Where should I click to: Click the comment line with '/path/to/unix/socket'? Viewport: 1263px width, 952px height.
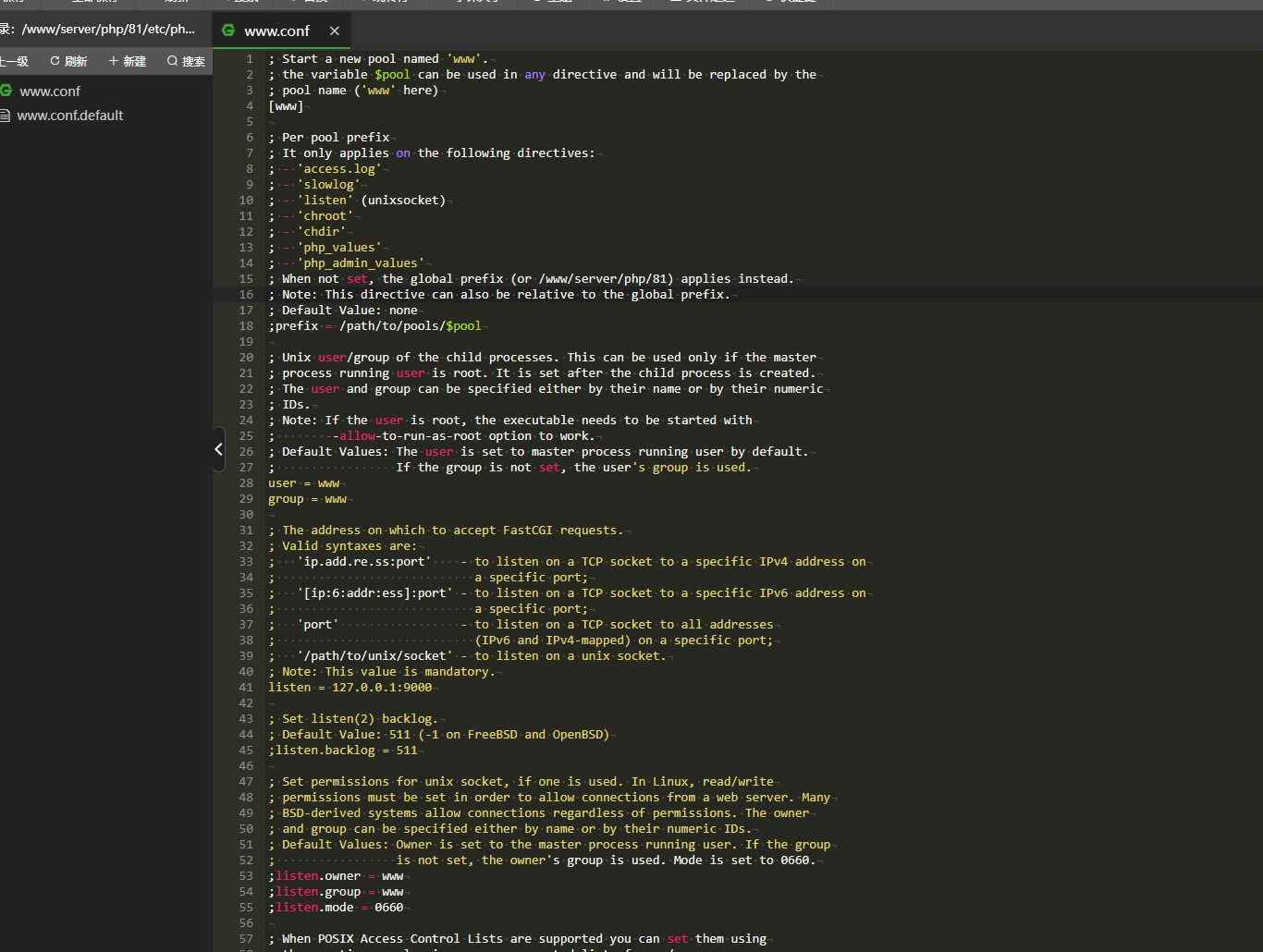pos(467,656)
